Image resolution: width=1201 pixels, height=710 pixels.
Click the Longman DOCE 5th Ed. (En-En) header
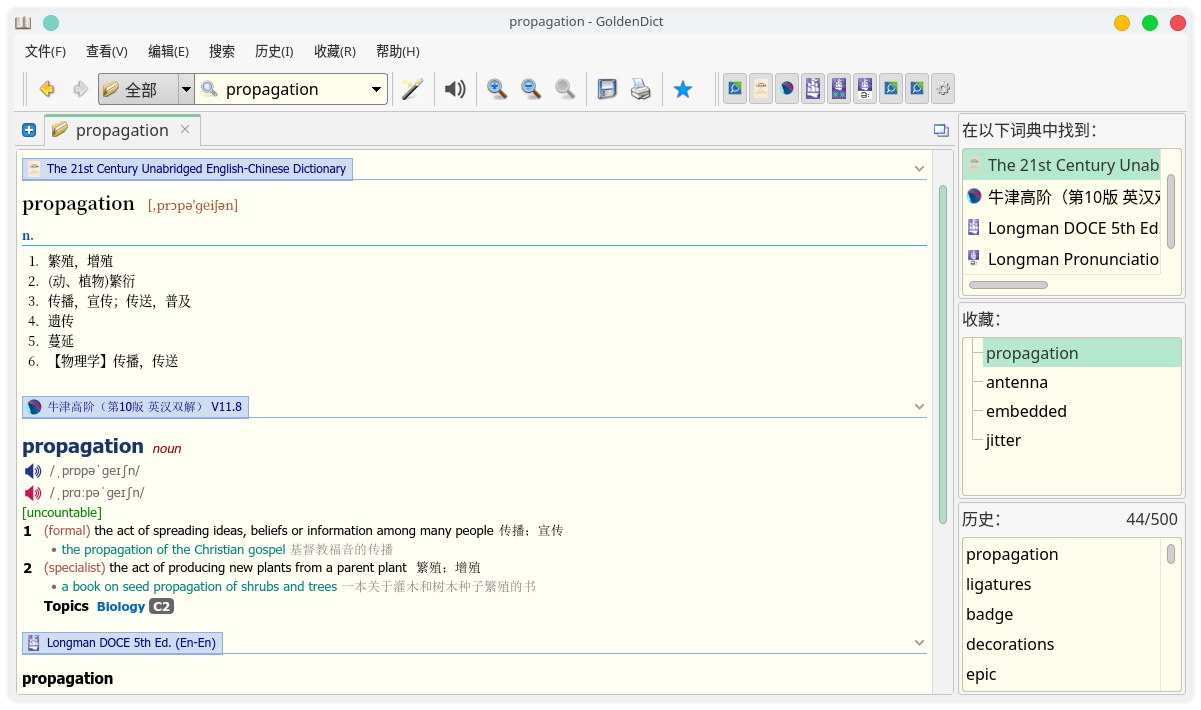pyautogui.click(x=122, y=643)
